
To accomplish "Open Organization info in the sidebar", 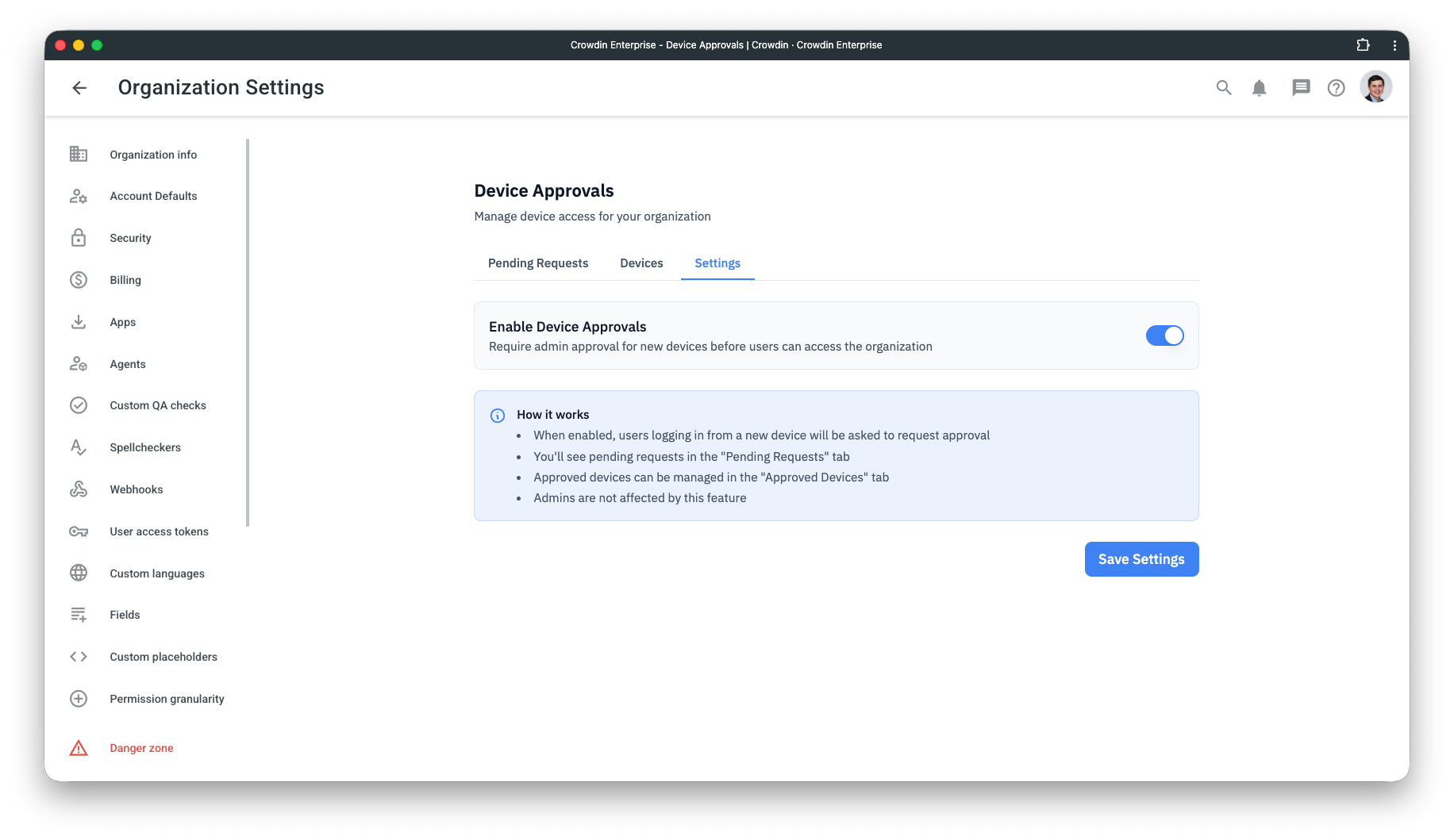I will (153, 155).
